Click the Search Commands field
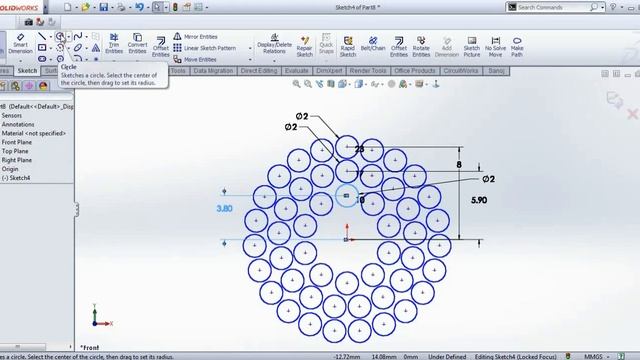 click(553, 7)
